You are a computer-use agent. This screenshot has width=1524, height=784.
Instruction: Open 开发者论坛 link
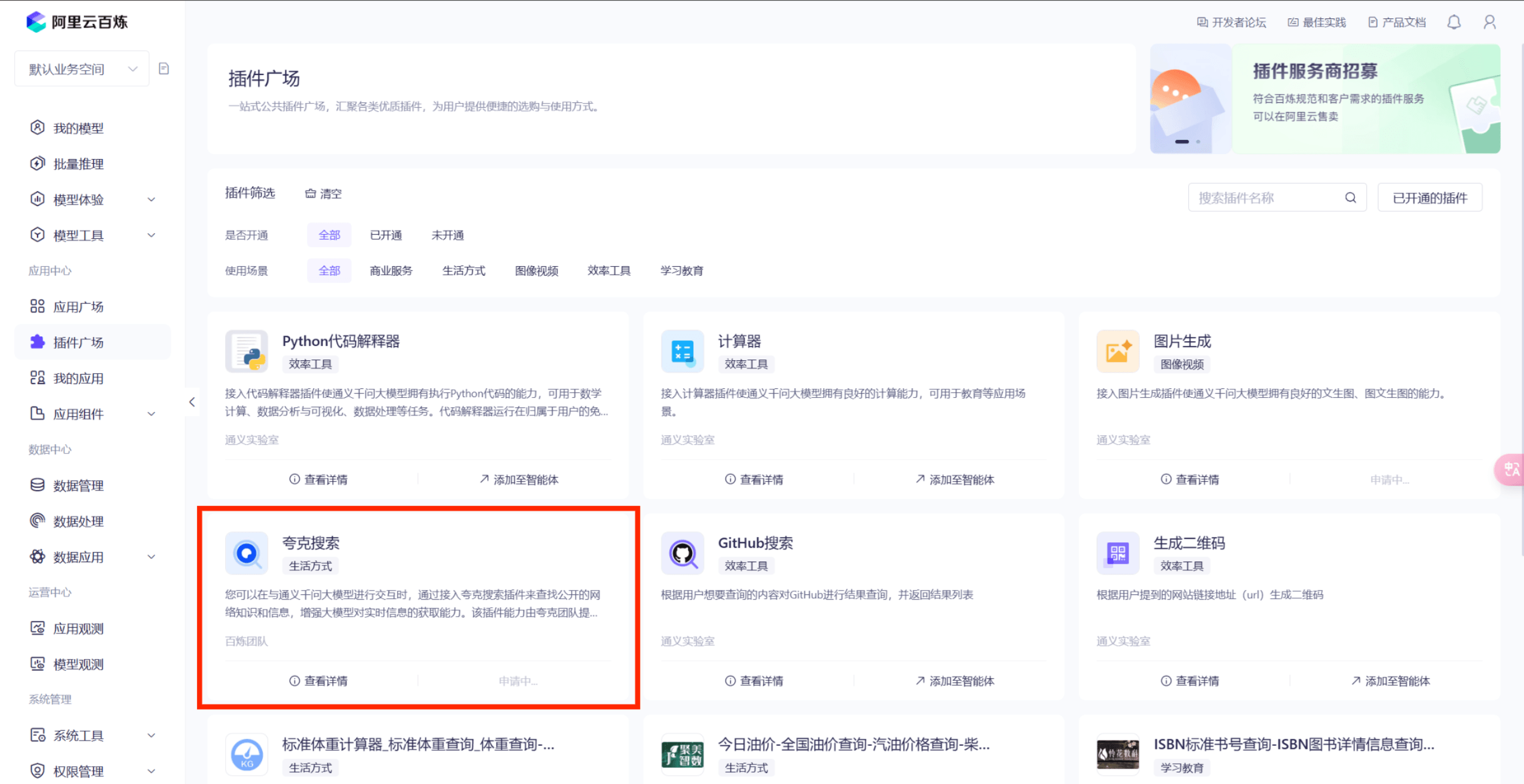pos(1232,22)
